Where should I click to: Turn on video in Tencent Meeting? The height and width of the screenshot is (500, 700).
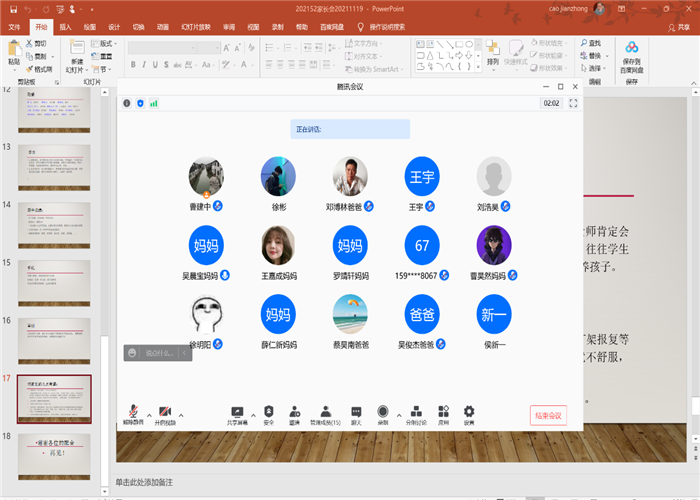pos(165,415)
